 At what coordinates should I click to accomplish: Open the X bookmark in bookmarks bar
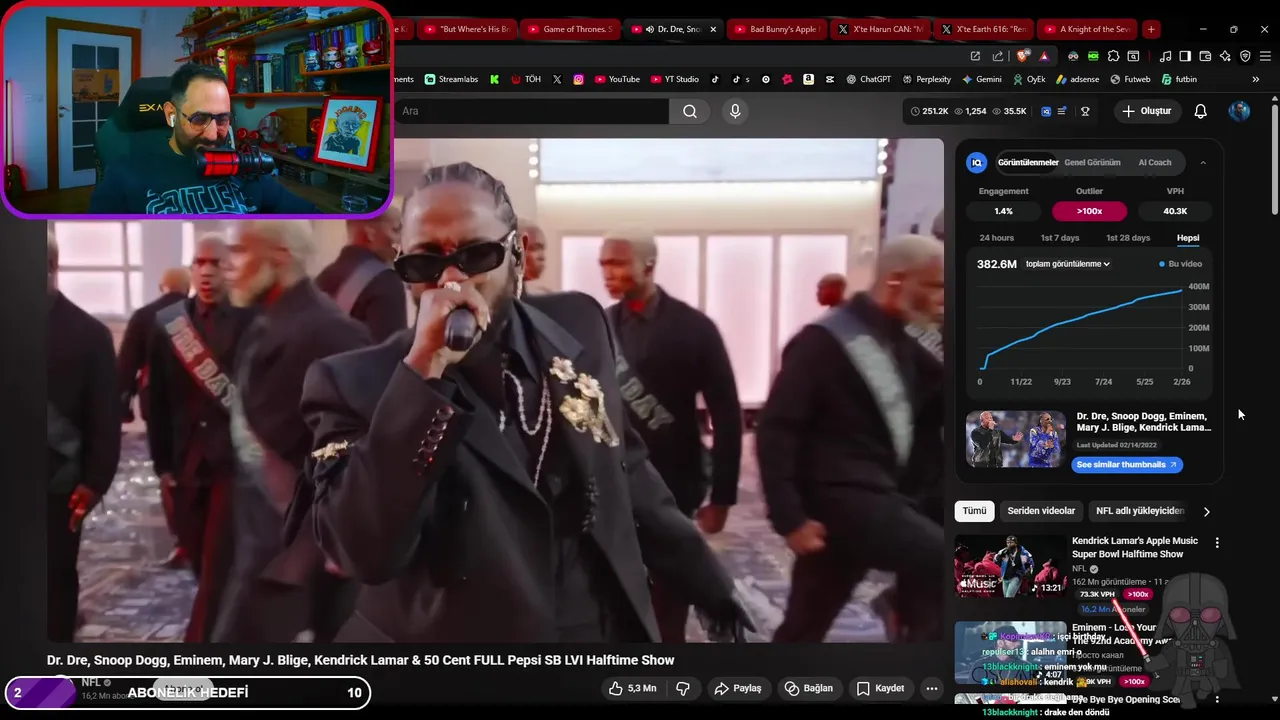point(557,79)
